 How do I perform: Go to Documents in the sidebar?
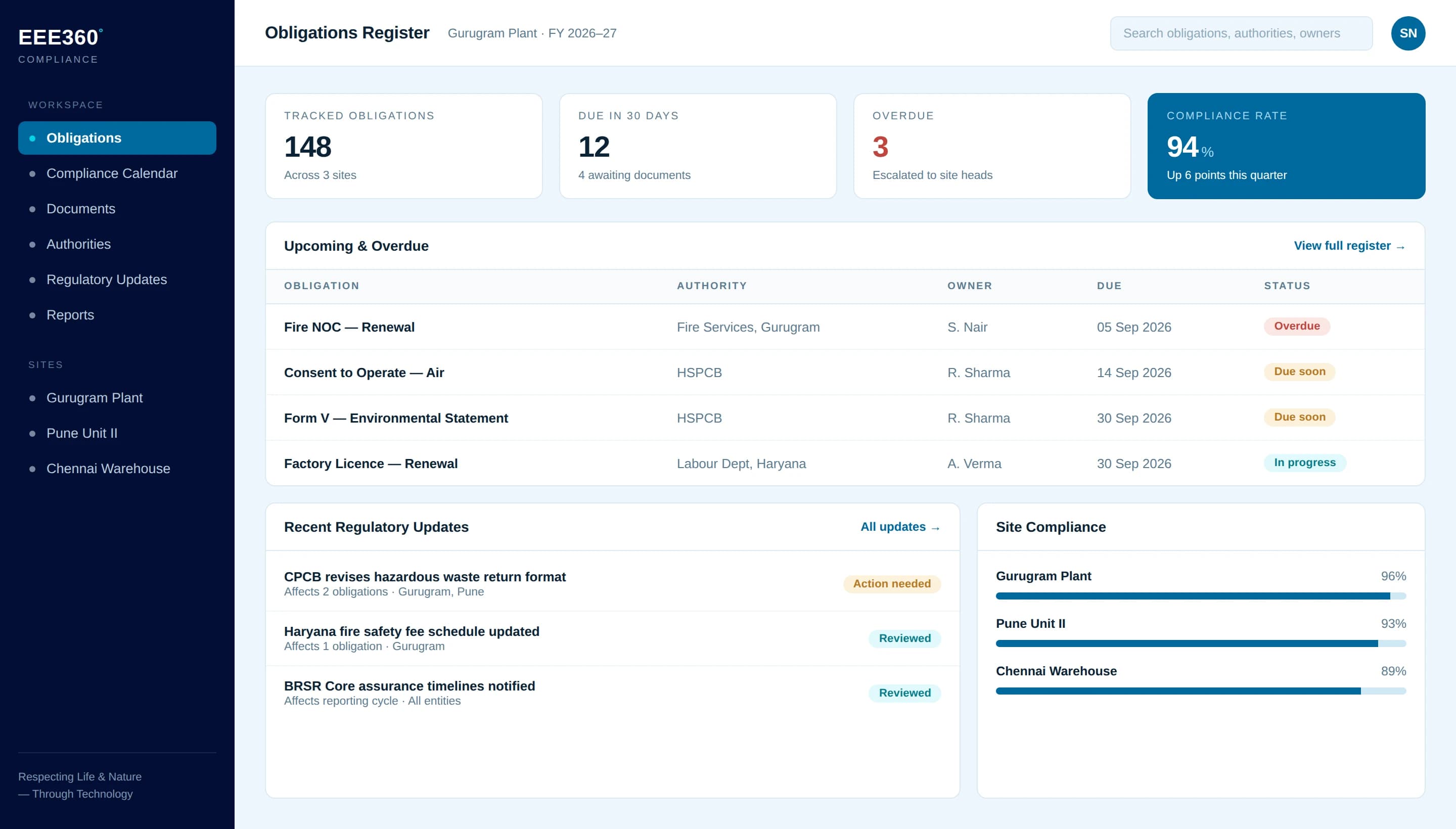point(117,208)
